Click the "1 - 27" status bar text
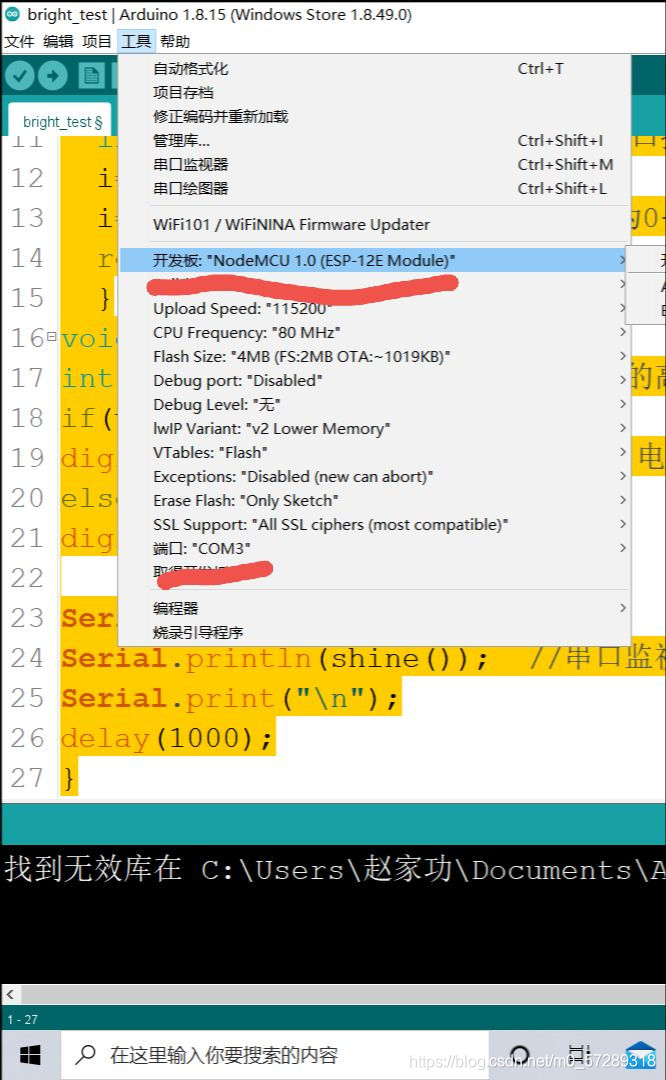Viewport: 666px width, 1080px height. click(x=23, y=1019)
